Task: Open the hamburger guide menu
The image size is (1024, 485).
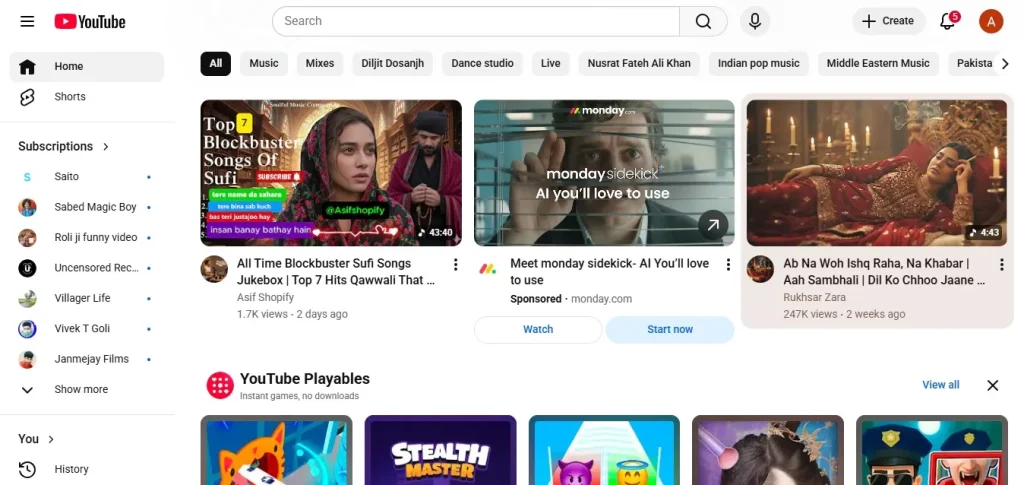Action: 27,22
